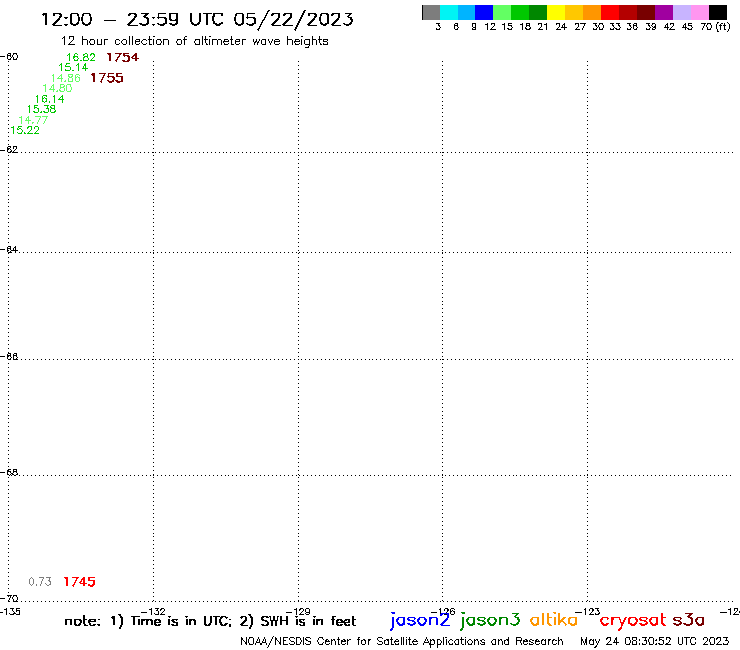Image resolution: width=740 pixels, height=650 pixels.
Task: Click the 1754 time stamp
Action: (123, 58)
